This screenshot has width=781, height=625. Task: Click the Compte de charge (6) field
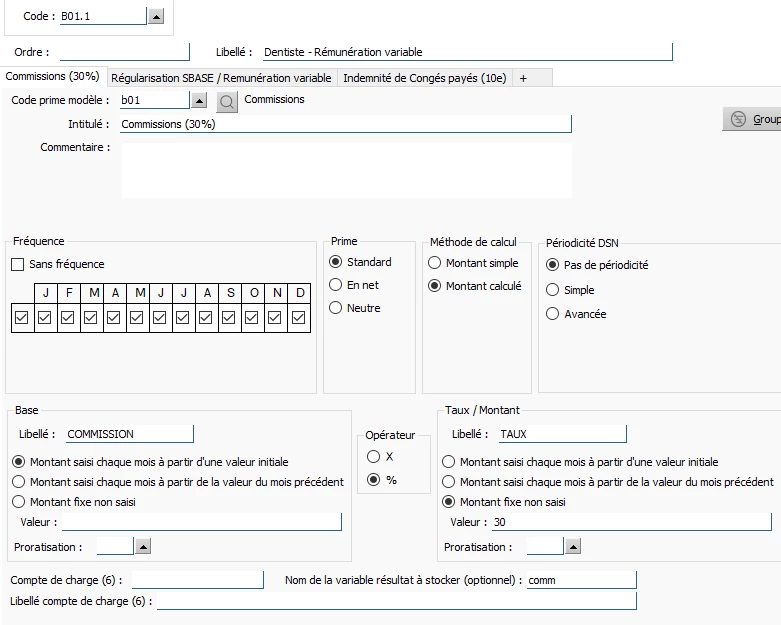(197, 580)
